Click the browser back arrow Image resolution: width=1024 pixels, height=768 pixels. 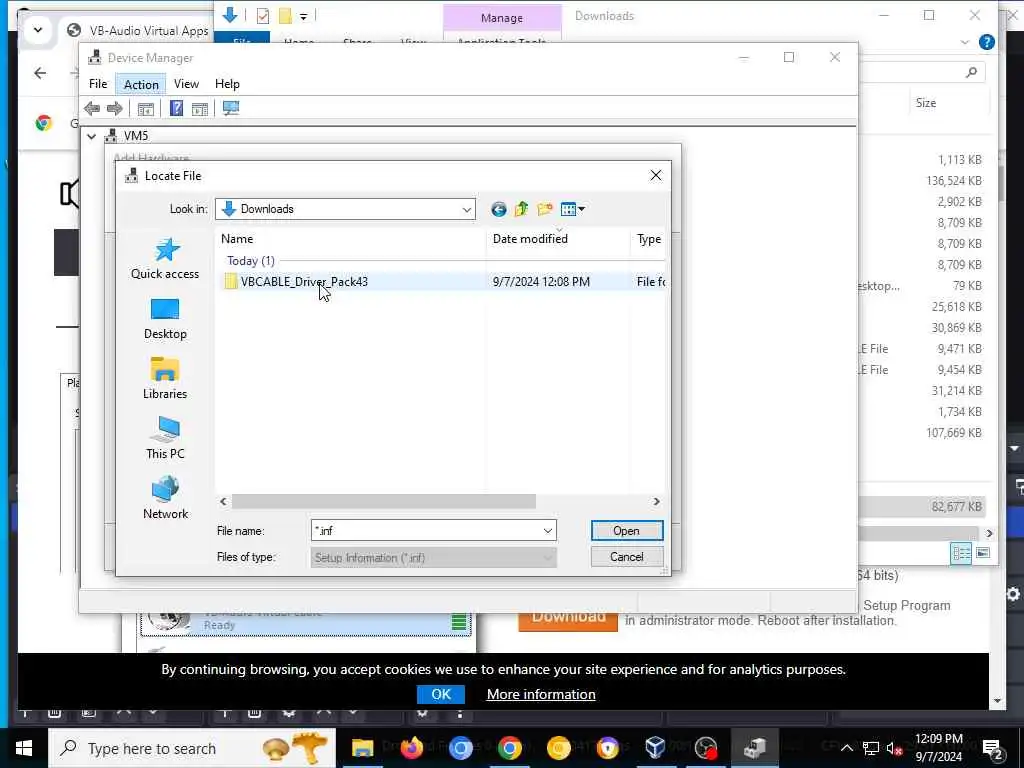click(40, 73)
